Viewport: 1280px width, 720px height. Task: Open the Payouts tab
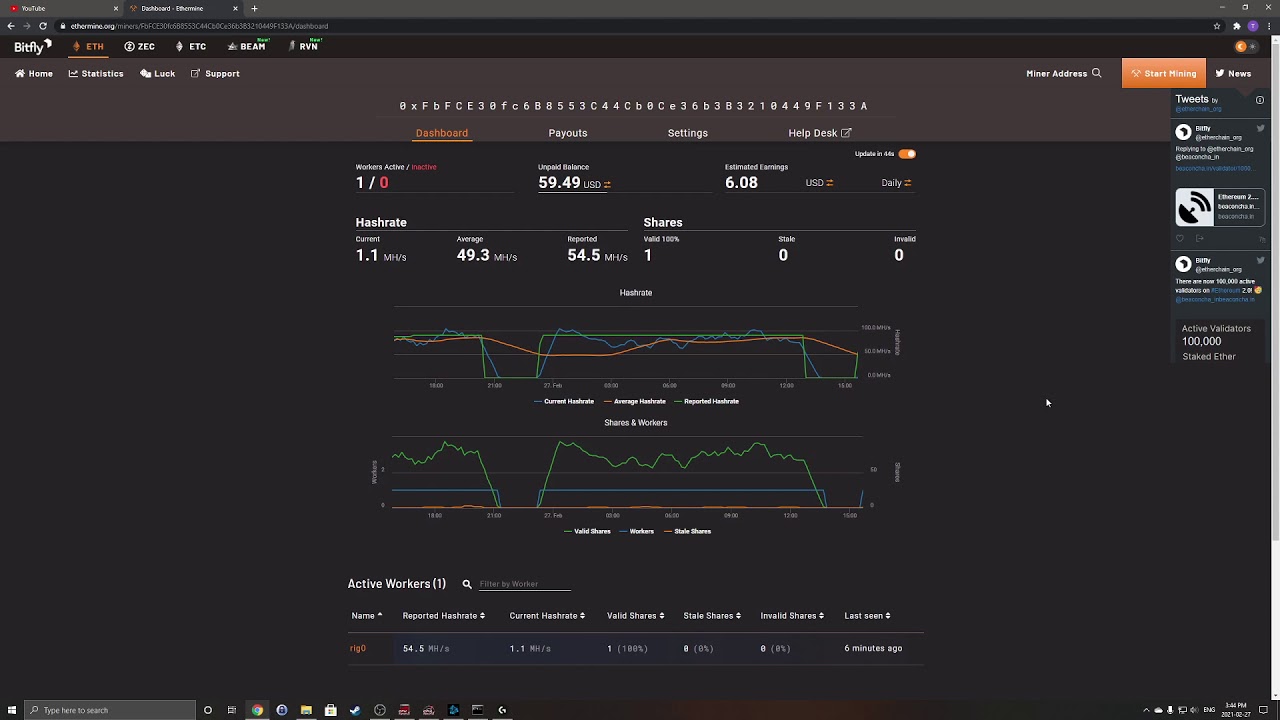click(x=568, y=133)
